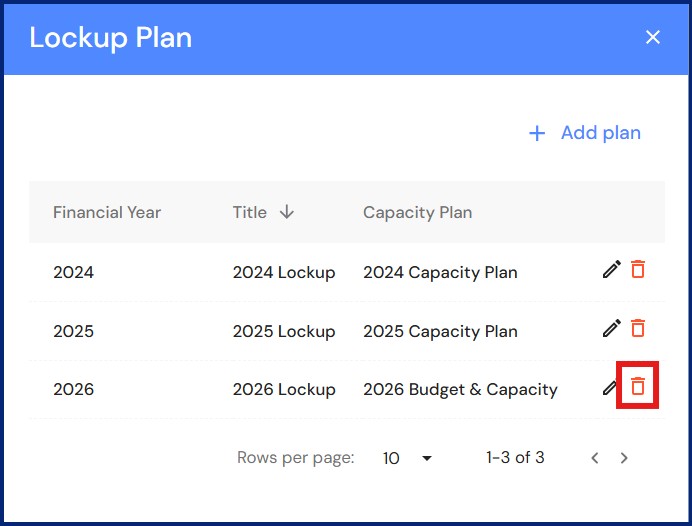Edit the 2025 Lockup plan

611,328
